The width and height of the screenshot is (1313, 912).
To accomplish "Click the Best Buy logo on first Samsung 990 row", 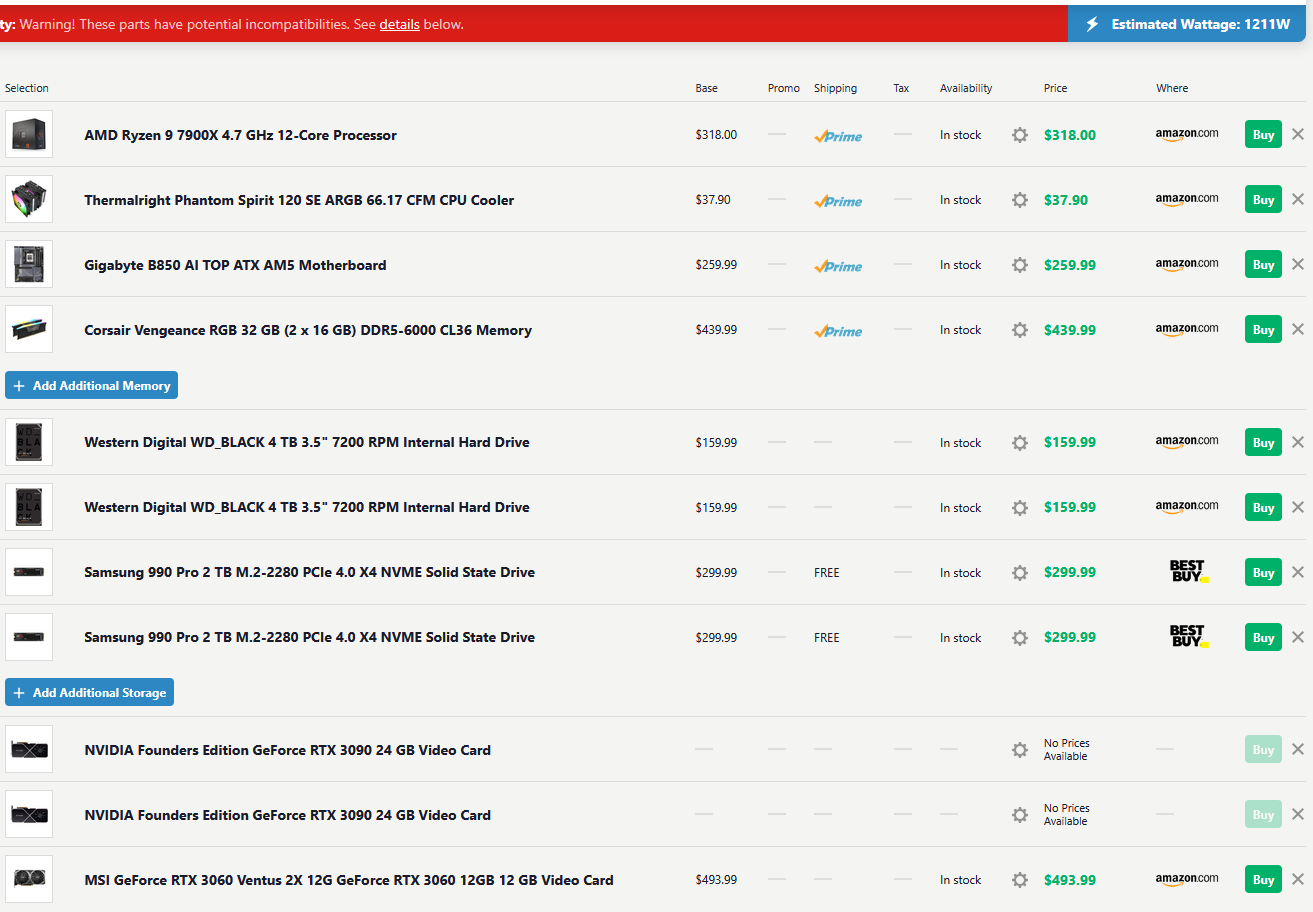I will 1189,572.
